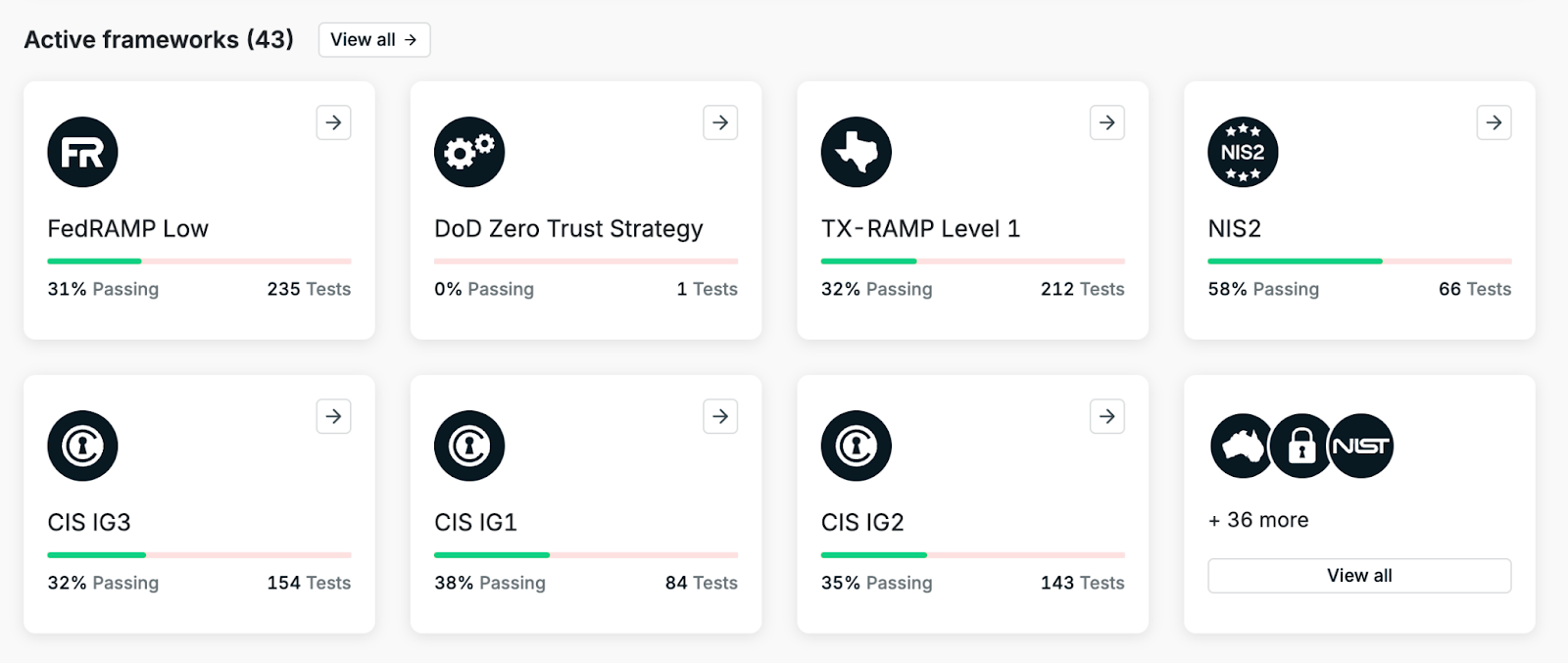Click the padlock framework icon
The width and height of the screenshot is (1568, 663).
[x=1300, y=446]
